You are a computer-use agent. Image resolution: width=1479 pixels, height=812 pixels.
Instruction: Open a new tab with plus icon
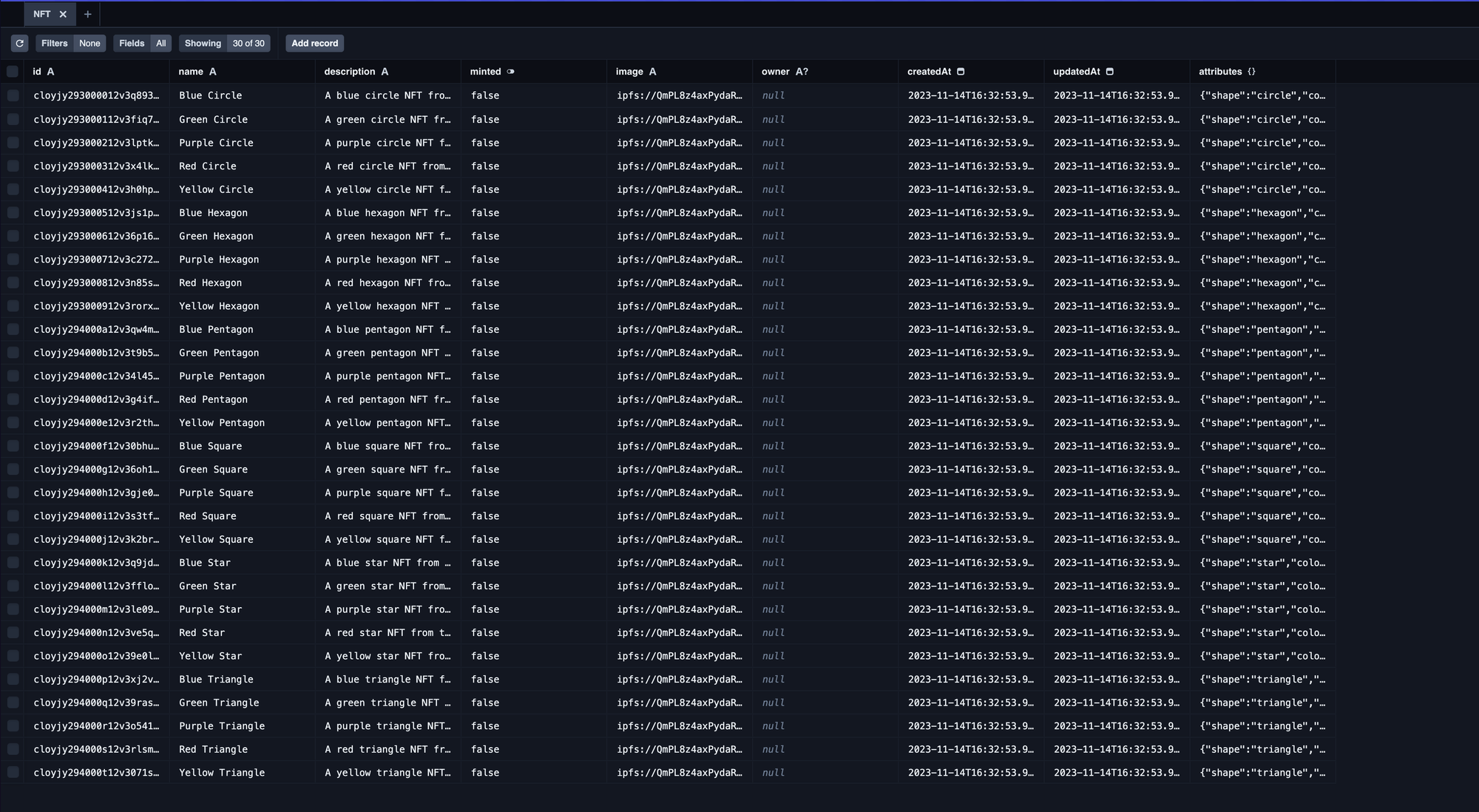87,14
